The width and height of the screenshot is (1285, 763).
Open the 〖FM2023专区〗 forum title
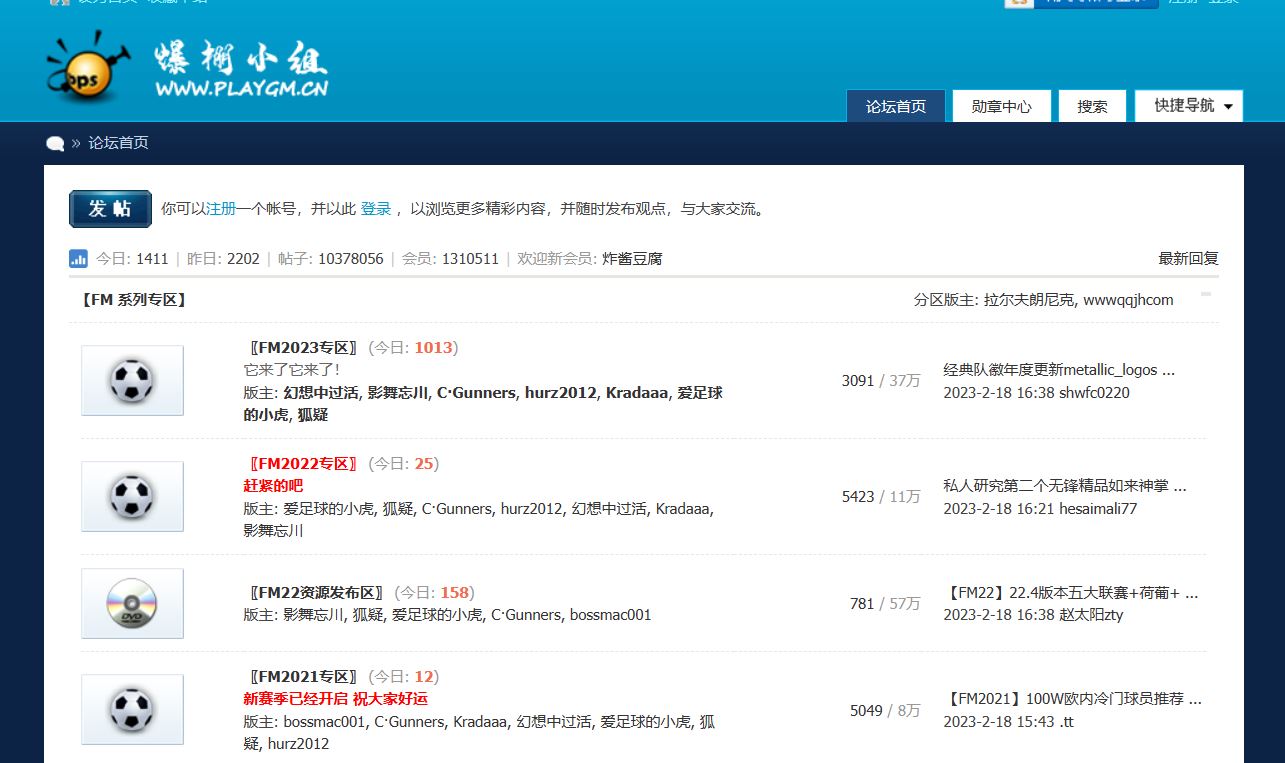[302, 348]
